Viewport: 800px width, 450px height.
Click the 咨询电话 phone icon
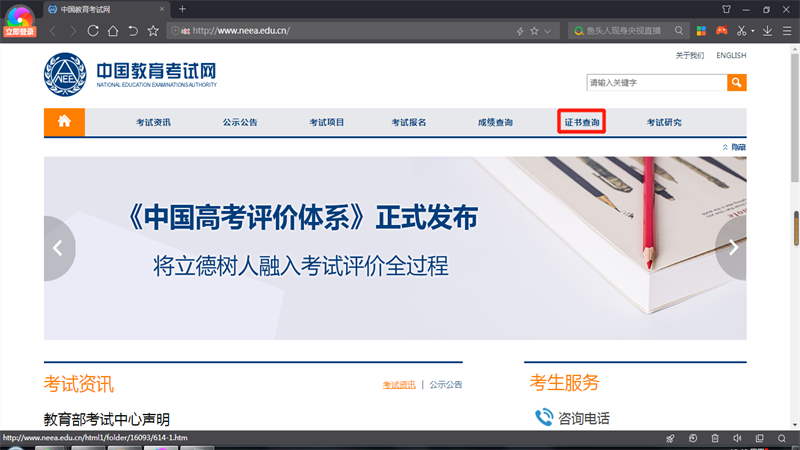[x=544, y=417]
